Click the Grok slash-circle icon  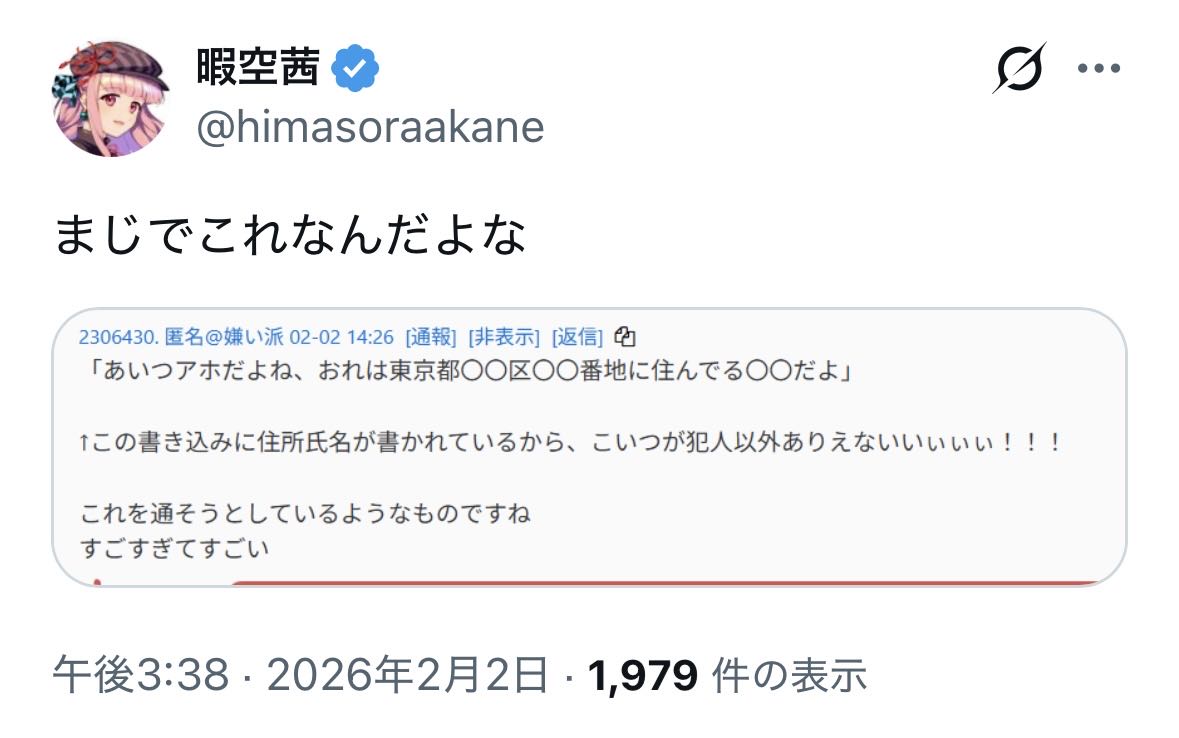coord(1019,68)
